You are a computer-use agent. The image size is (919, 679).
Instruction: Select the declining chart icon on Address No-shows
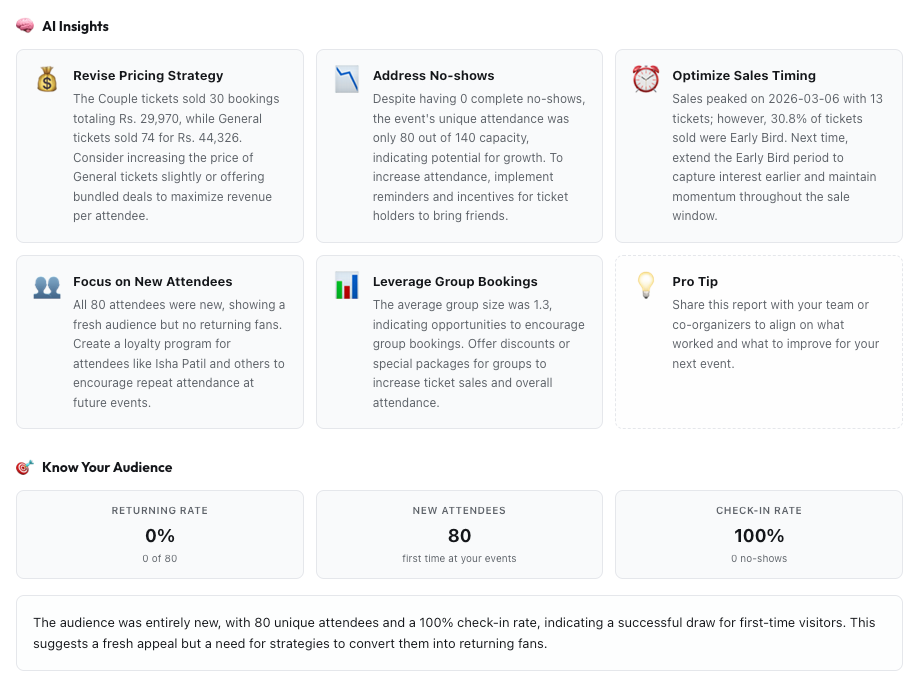[346, 77]
